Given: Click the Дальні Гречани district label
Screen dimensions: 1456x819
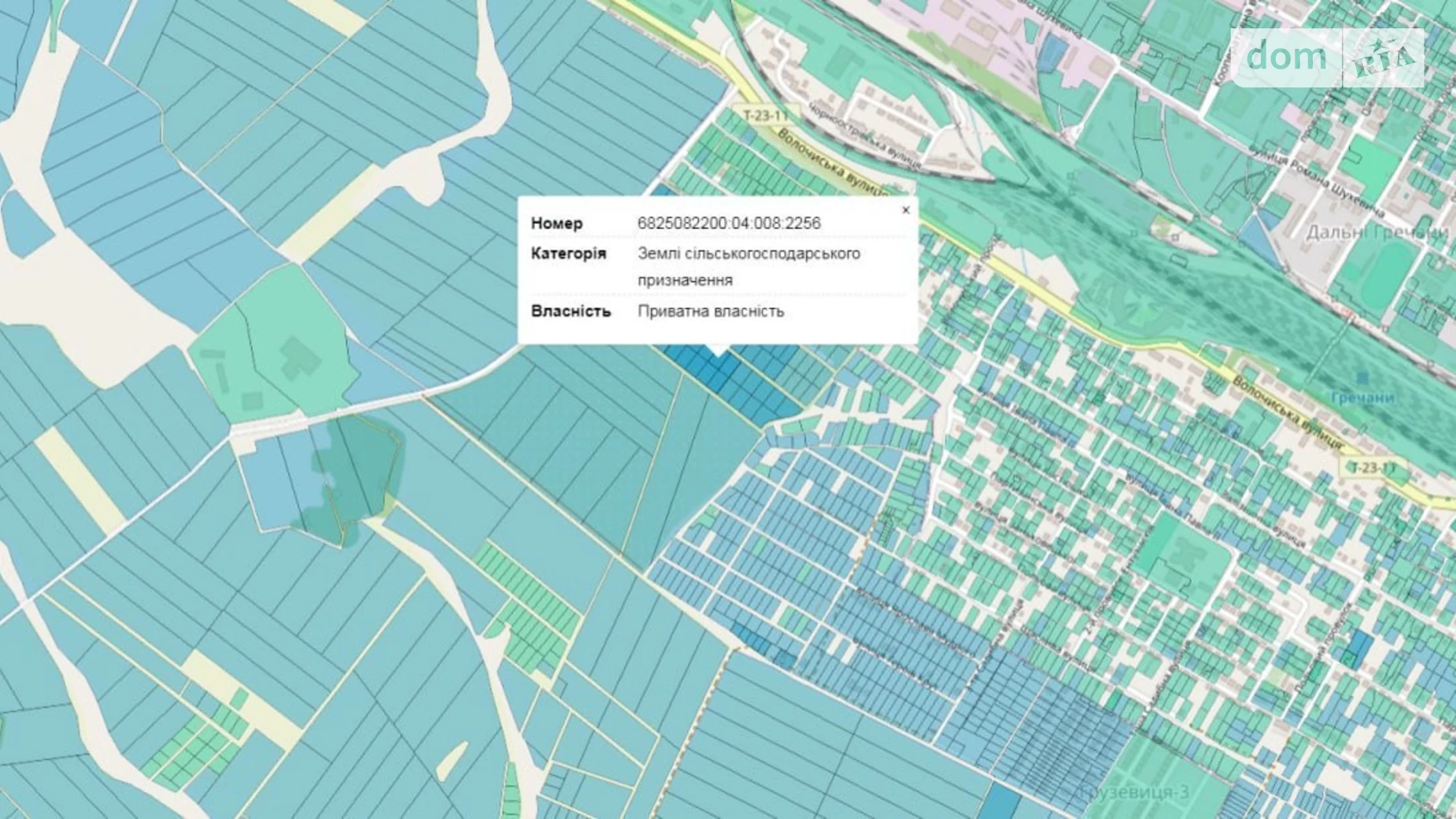Looking at the screenshot, I should (x=1377, y=232).
